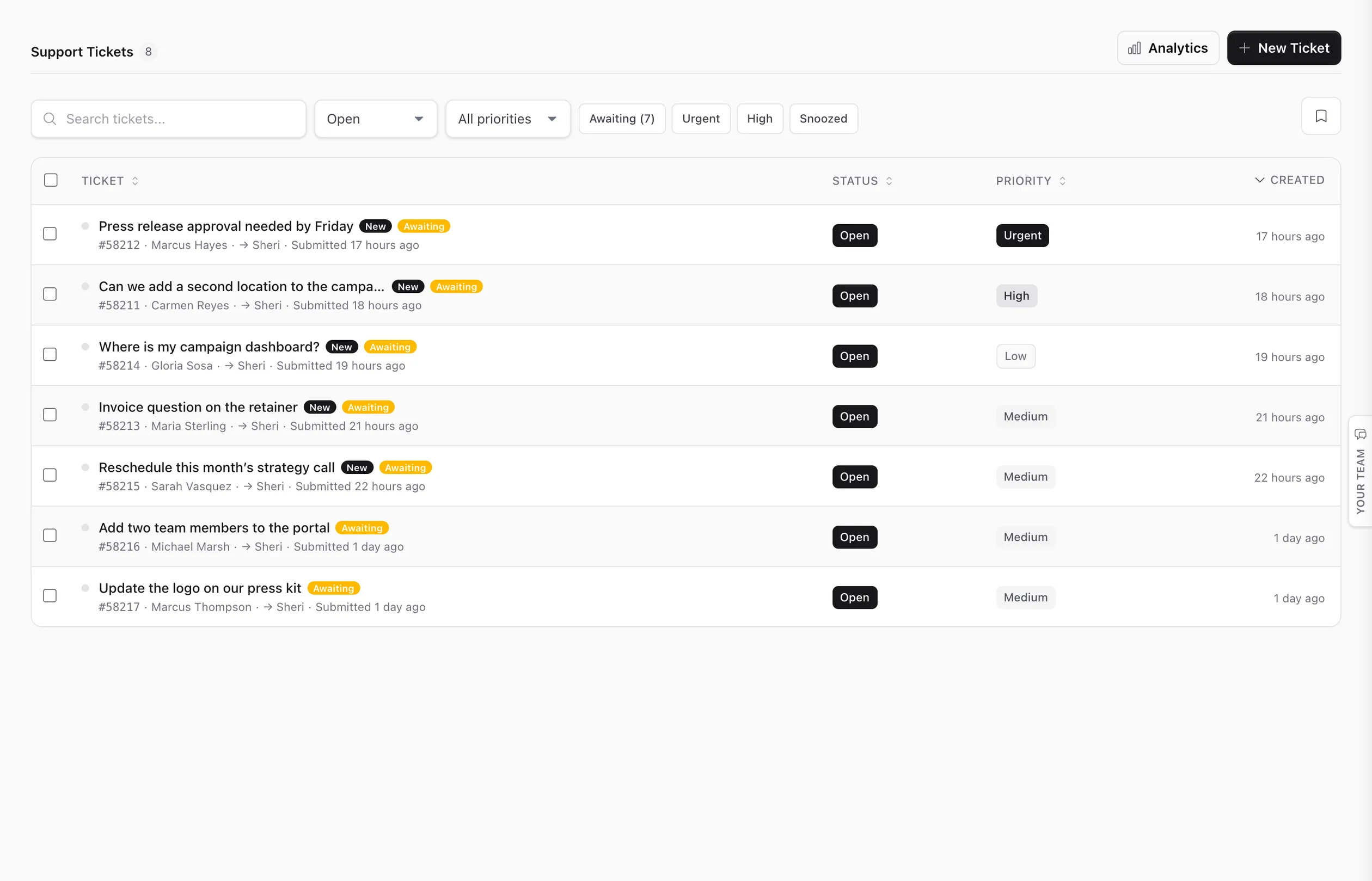
Task: Click Open status badge for ticket #58217
Action: 854,597
